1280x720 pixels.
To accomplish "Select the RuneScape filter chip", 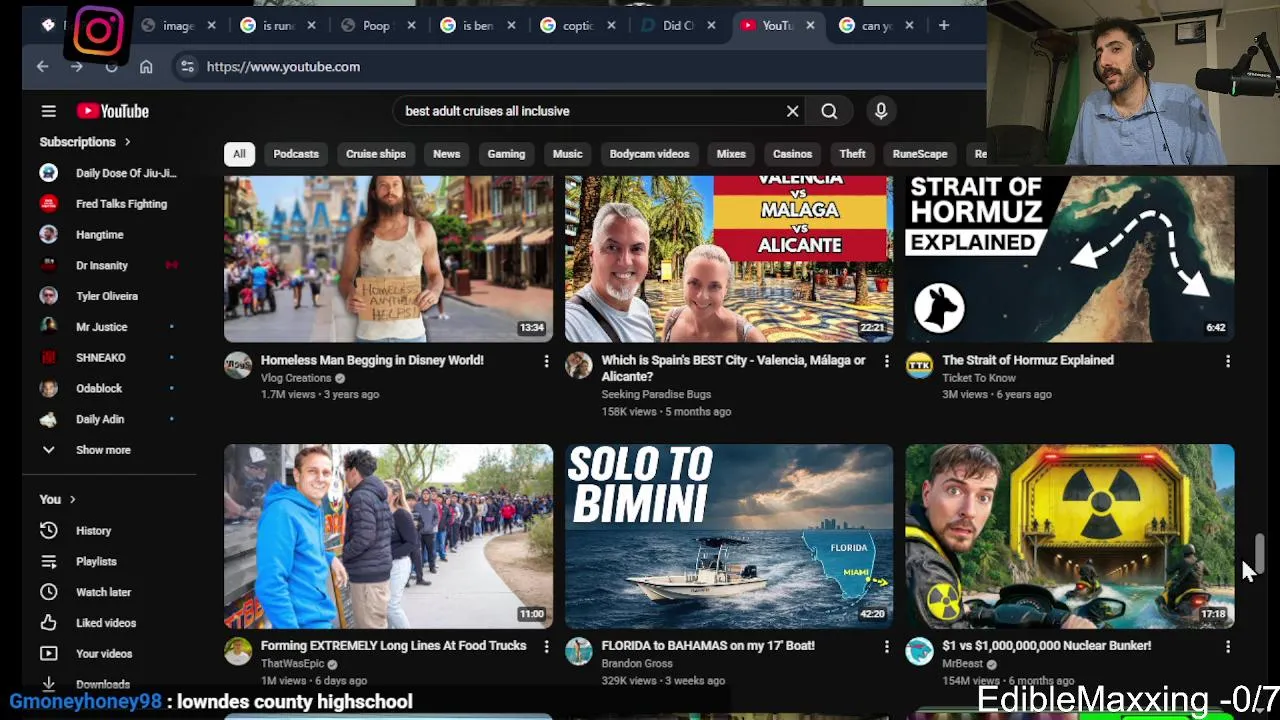I will 920,154.
